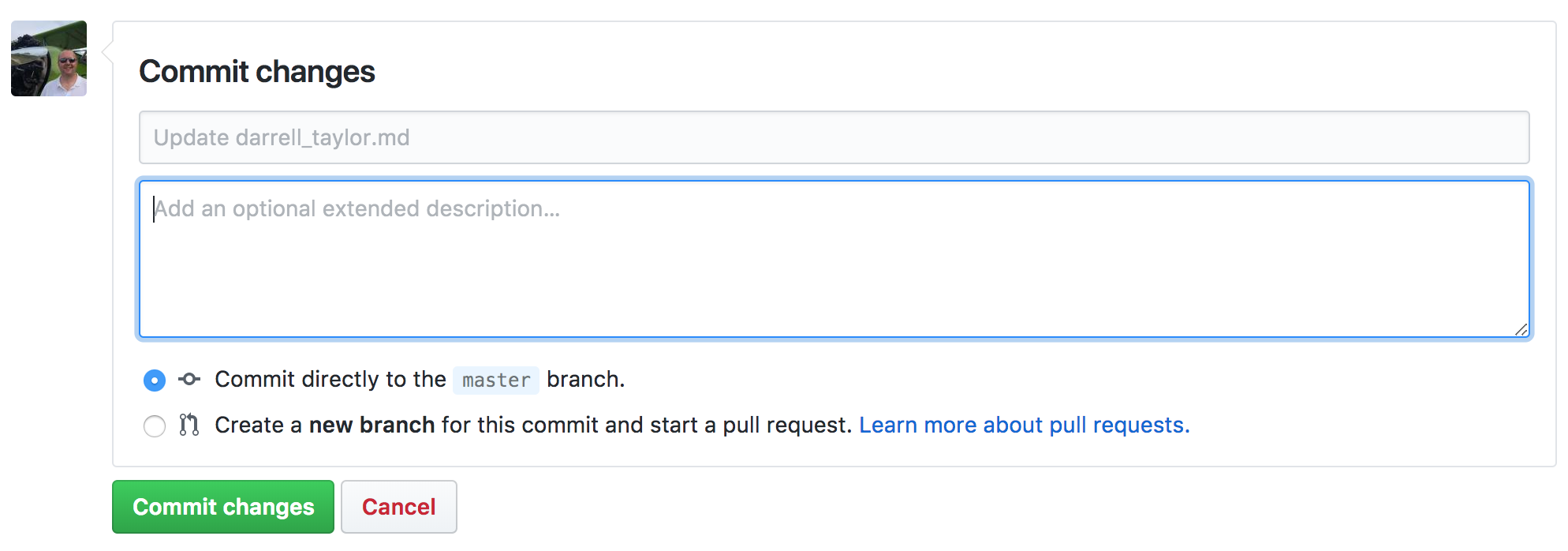Click the "branch." word after the master badge

[x=586, y=380]
